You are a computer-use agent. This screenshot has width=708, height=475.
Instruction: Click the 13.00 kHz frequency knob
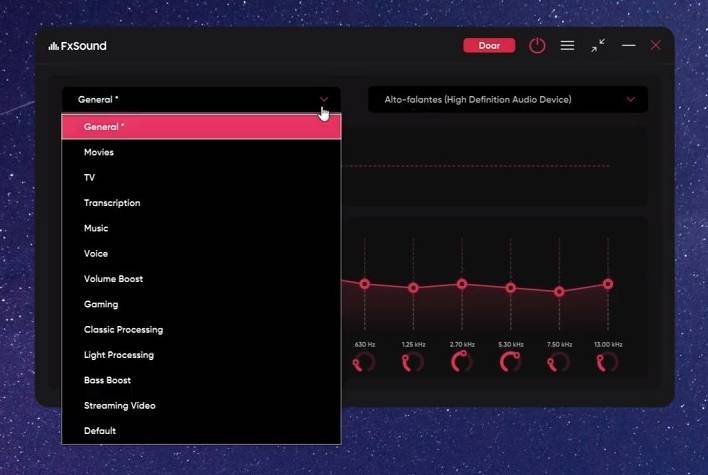click(608, 362)
